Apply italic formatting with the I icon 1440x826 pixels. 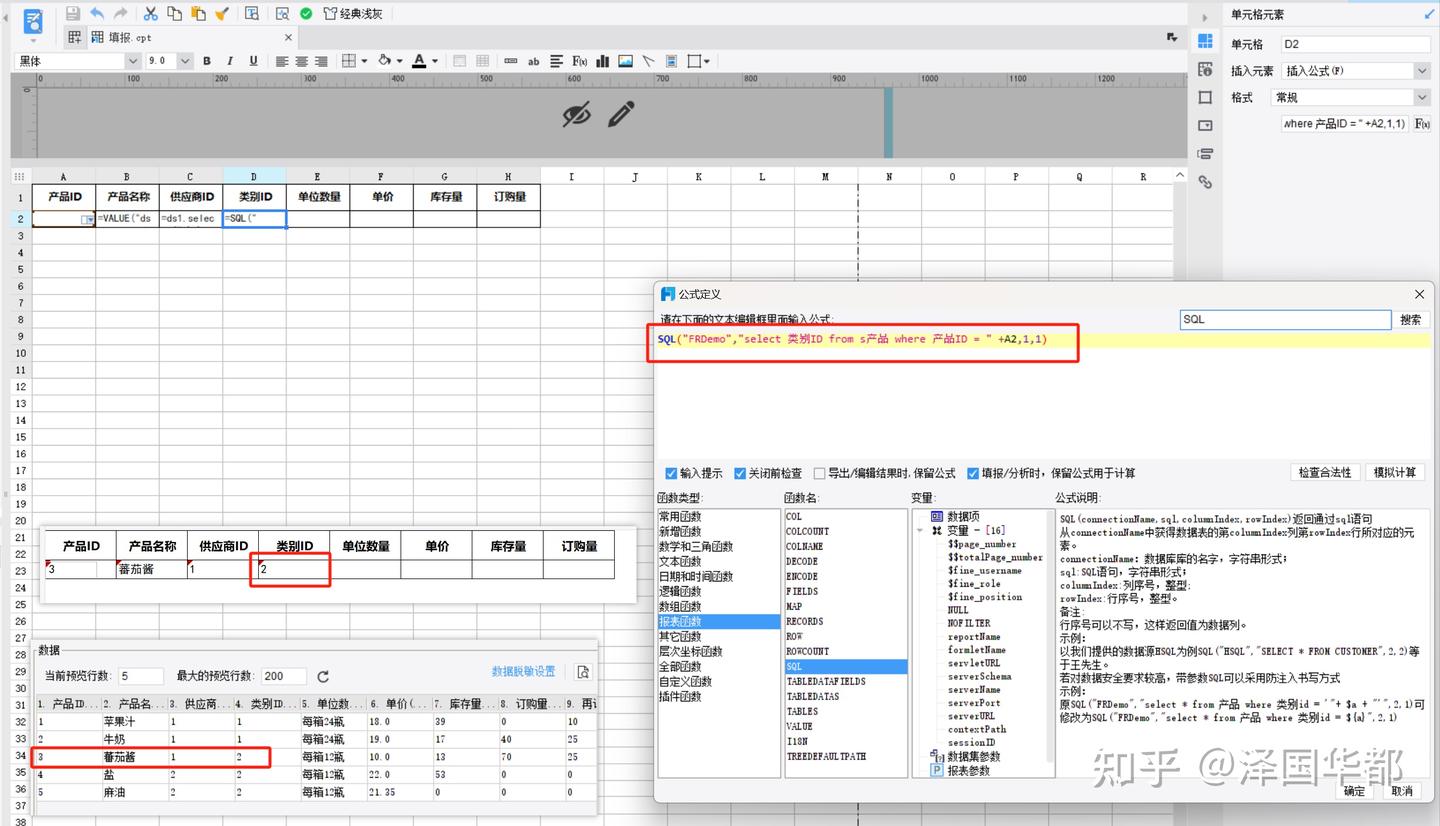click(230, 61)
